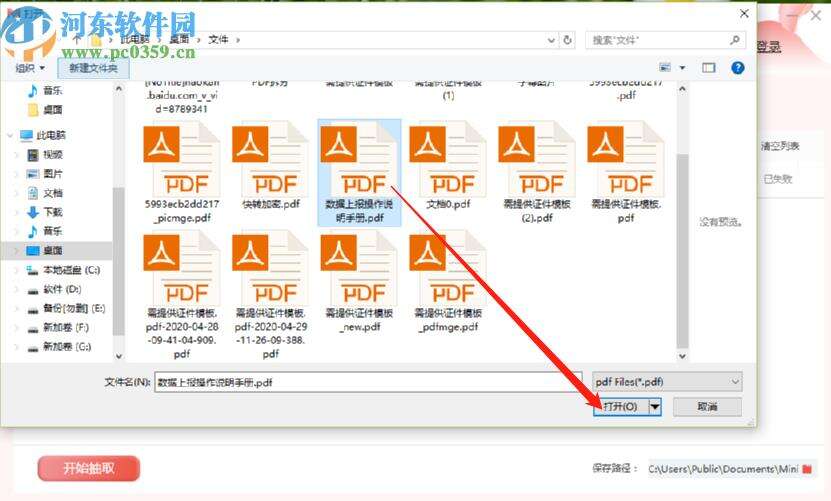Open the 组织 menu
Viewport: 831px width, 501px height.
30,68
